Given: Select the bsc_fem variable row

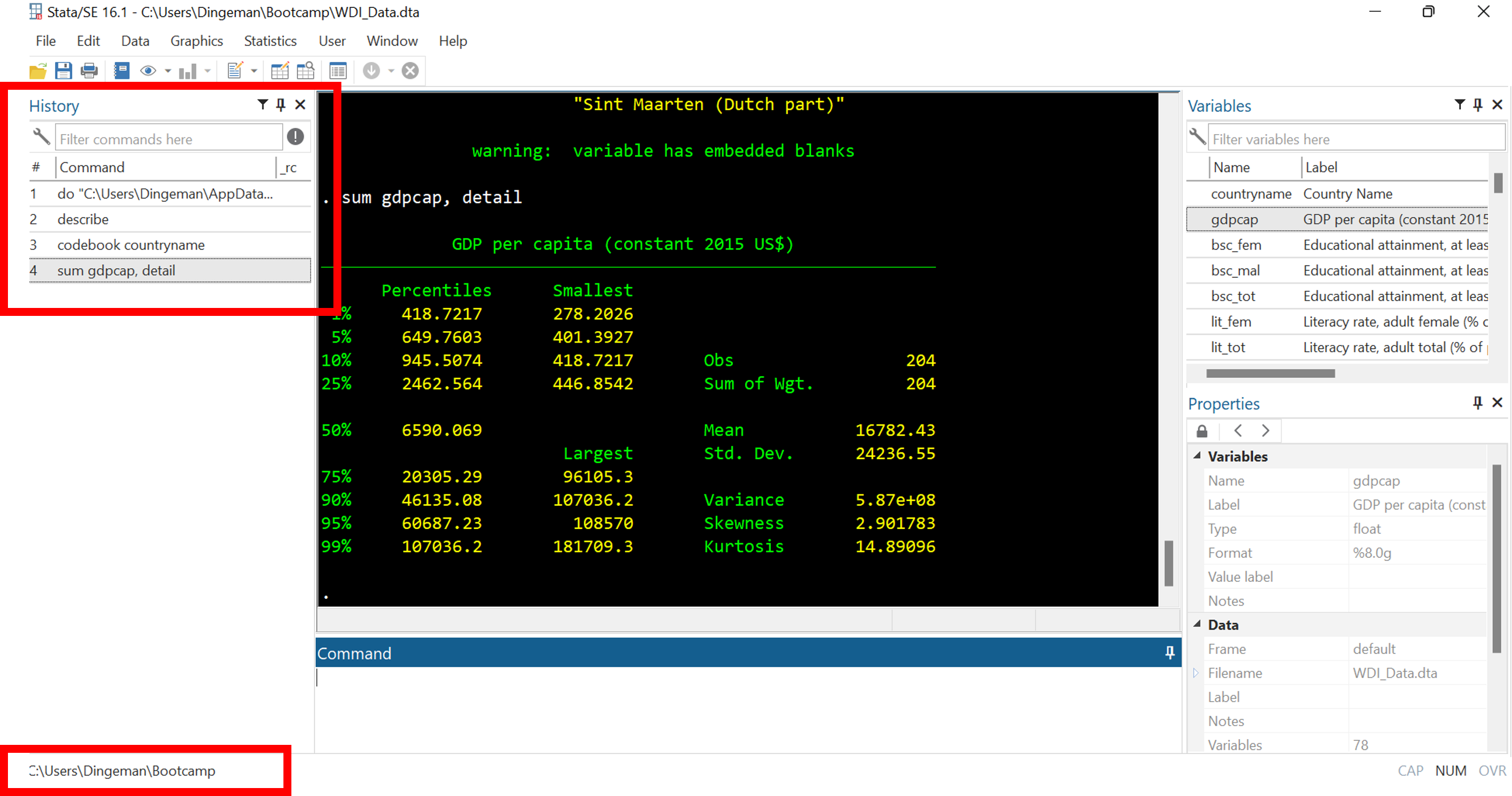Looking at the screenshot, I should [x=1236, y=245].
